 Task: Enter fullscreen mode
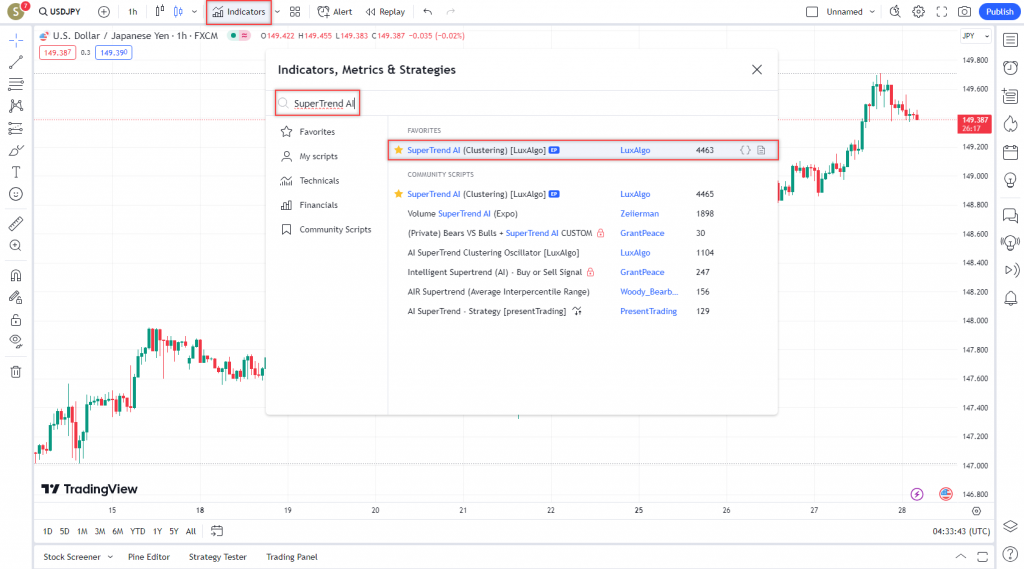click(x=942, y=12)
